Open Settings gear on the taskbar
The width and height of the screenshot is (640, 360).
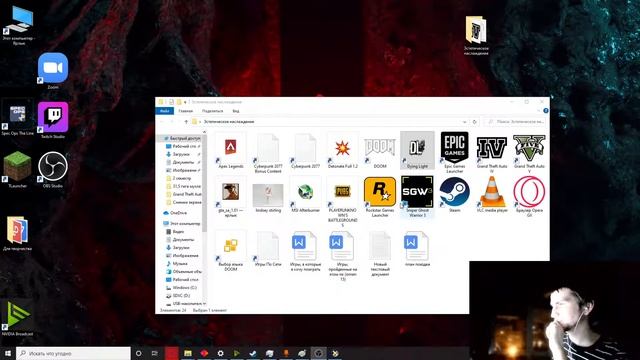[220, 353]
